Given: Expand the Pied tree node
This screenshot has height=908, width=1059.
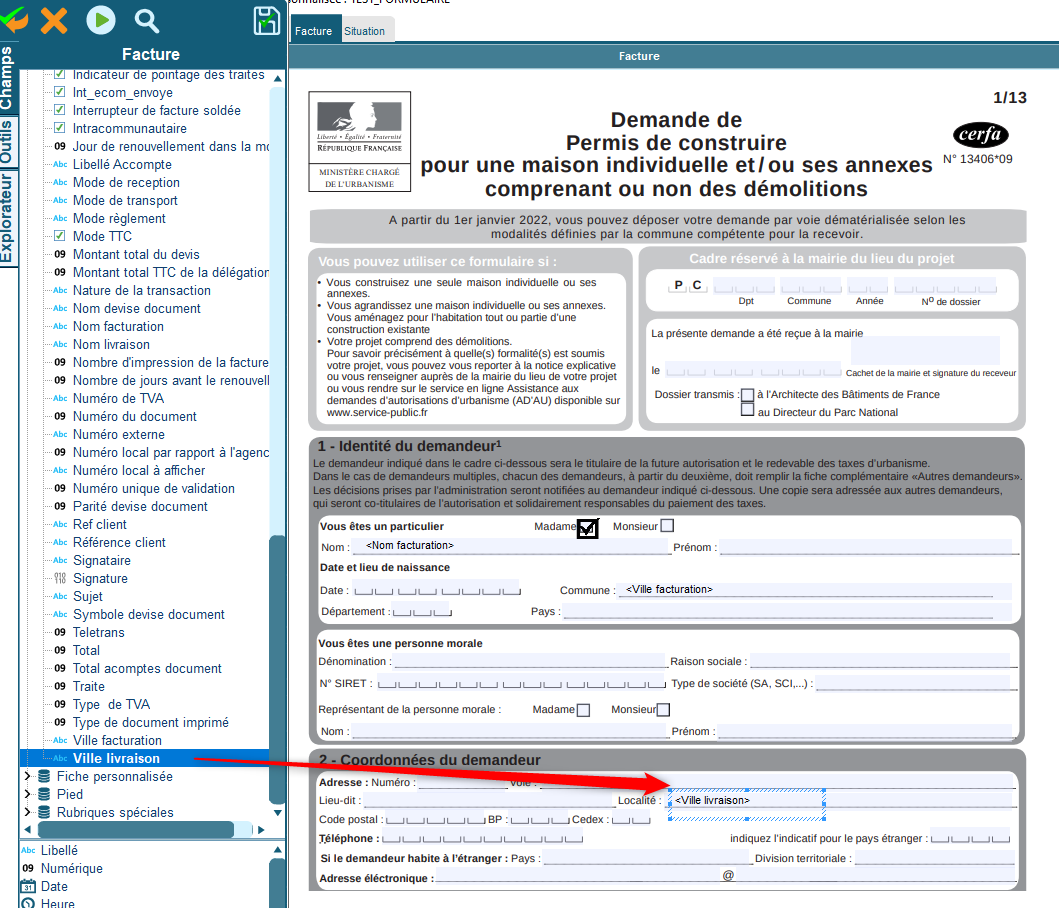Looking at the screenshot, I should (x=27, y=794).
